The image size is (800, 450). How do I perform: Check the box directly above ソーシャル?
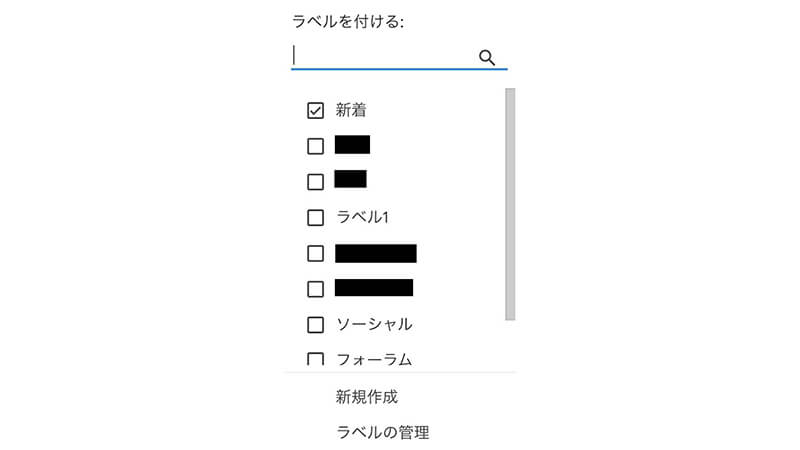click(x=316, y=289)
